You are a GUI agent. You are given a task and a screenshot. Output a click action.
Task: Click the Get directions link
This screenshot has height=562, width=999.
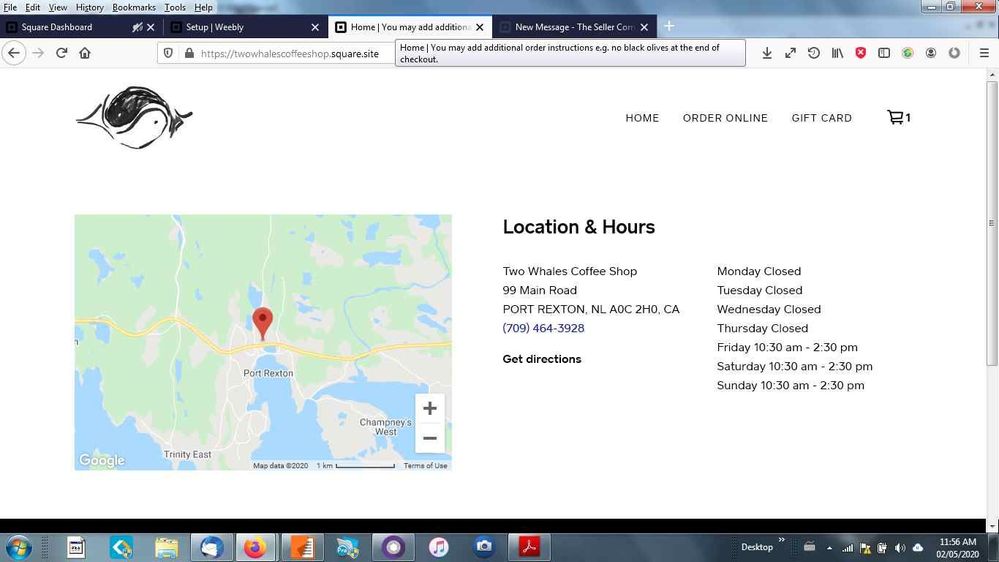click(542, 359)
